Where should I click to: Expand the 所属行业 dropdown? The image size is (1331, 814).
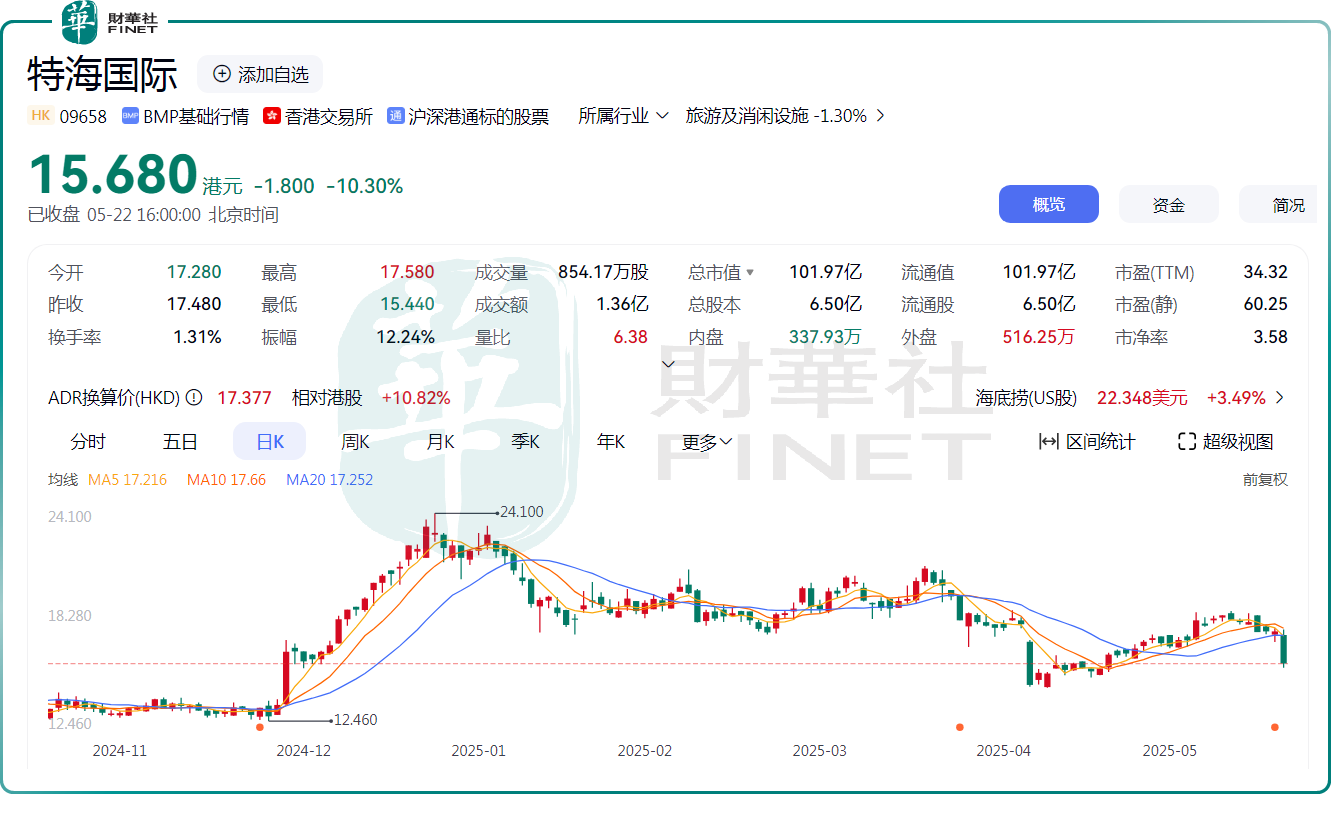point(623,116)
